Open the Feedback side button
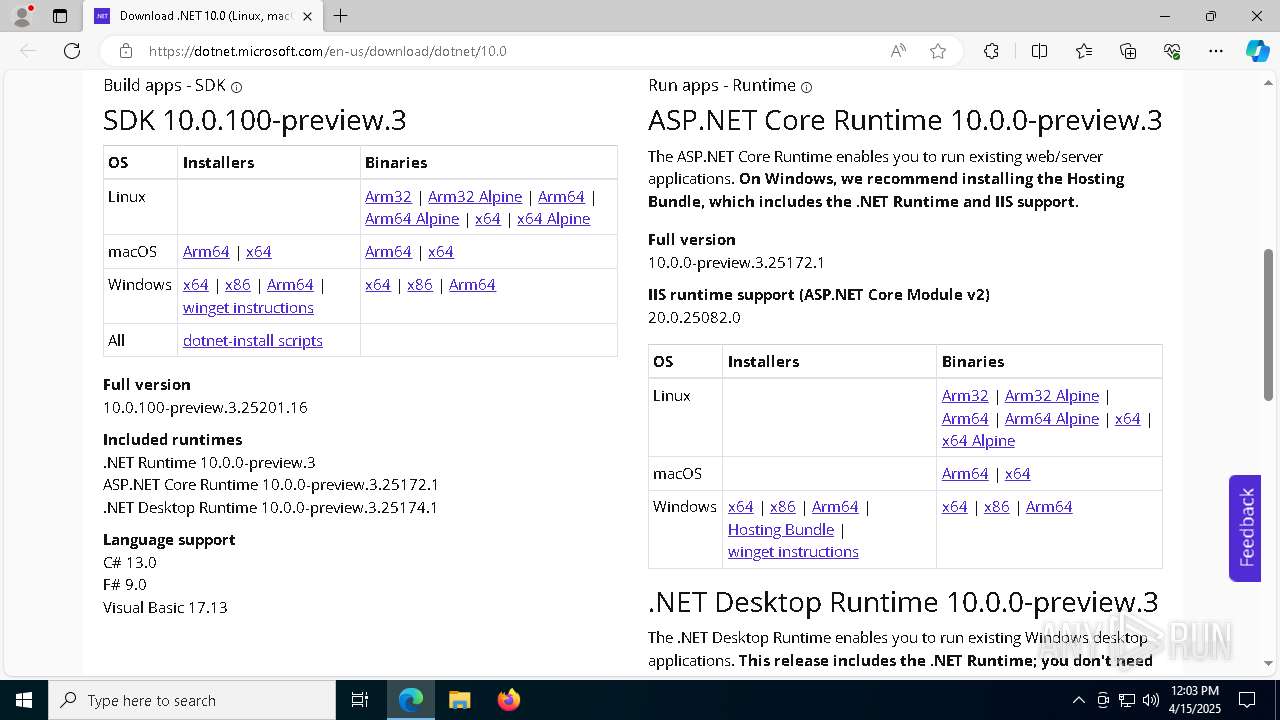 [x=1245, y=528]
